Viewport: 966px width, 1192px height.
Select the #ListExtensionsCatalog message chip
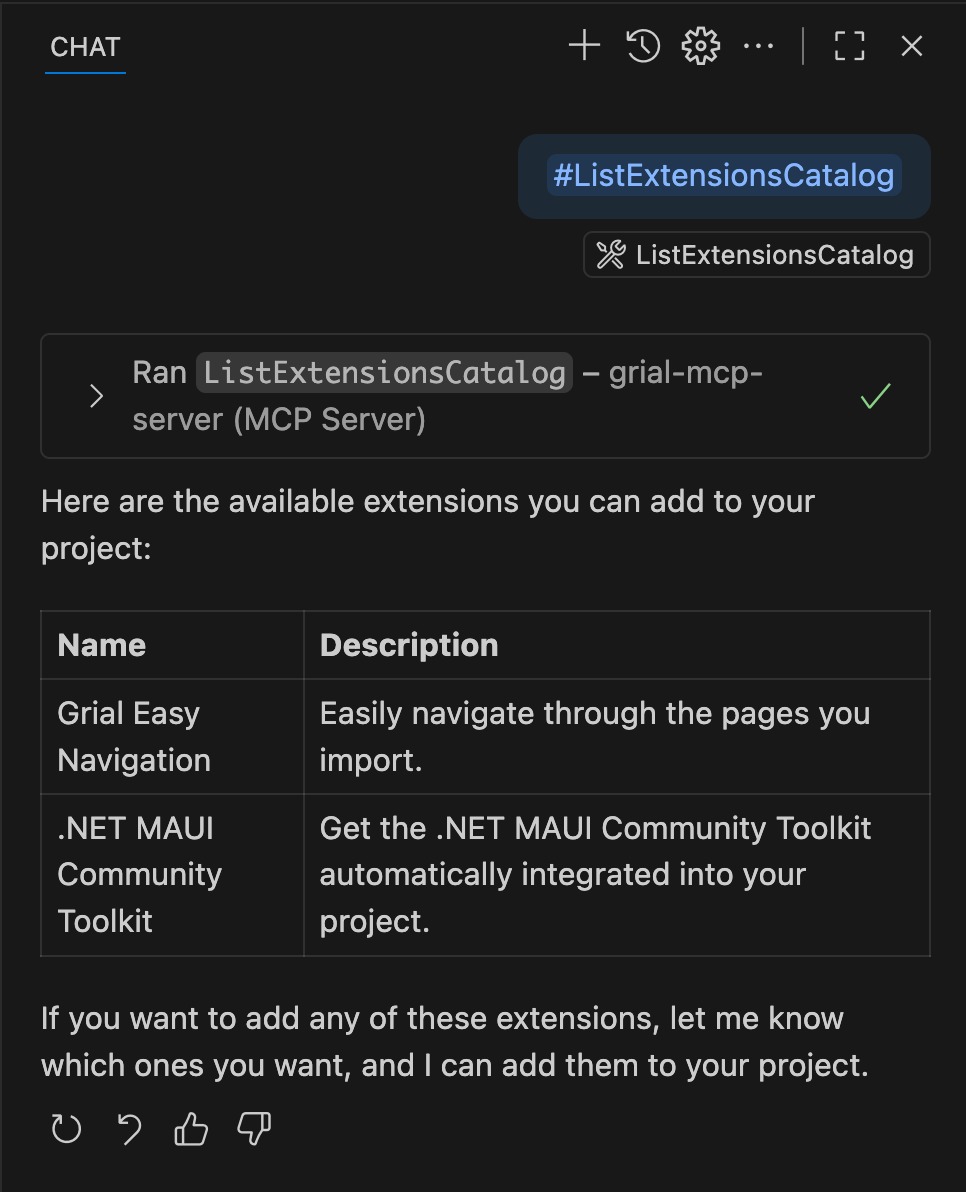[x=722, y=175]
